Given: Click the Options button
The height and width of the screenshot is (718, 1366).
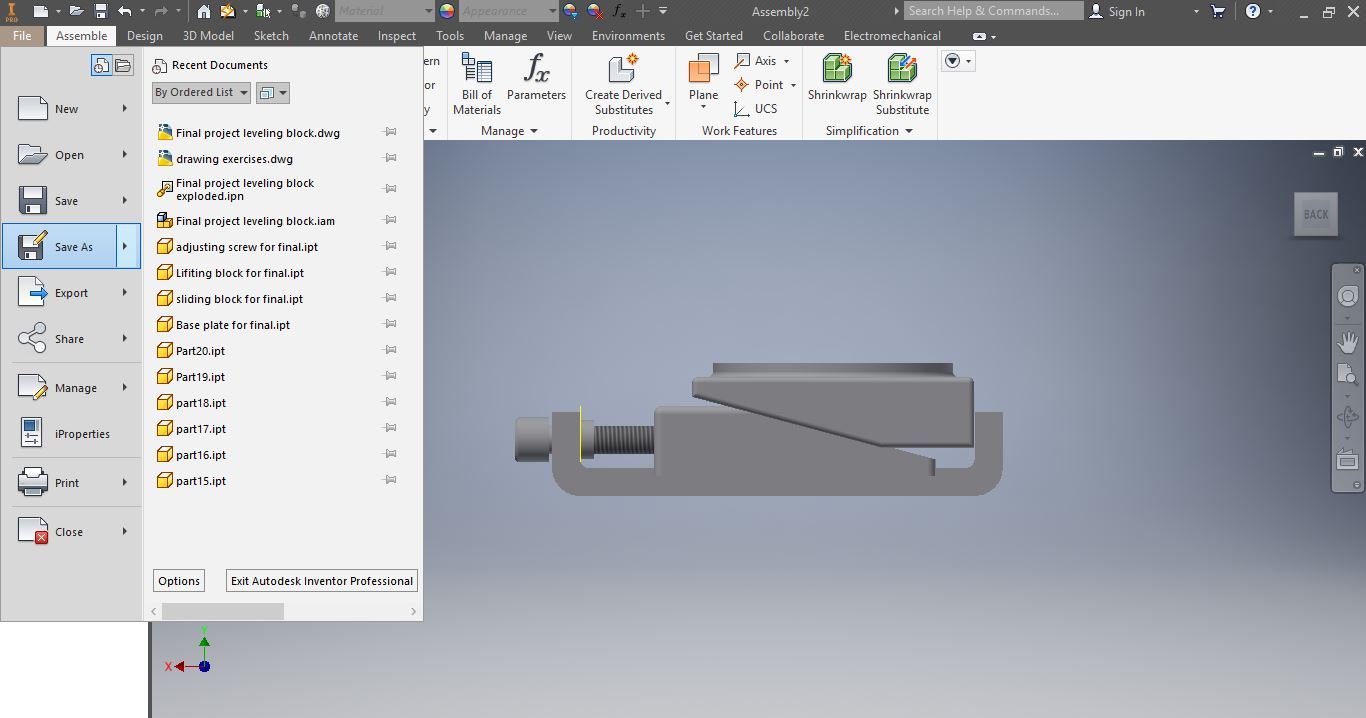Looking at the screenshot, I should (179, 581).
